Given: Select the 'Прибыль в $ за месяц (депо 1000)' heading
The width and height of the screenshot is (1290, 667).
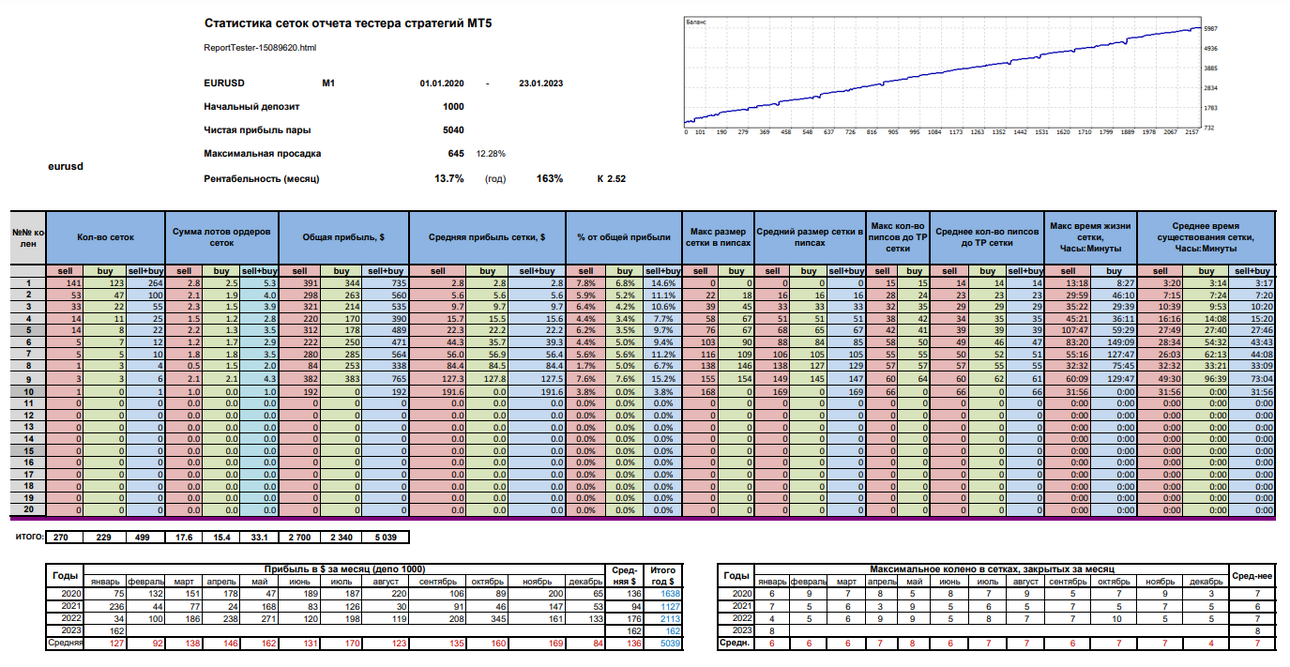Looking at the screenshot, I should 343,568.
